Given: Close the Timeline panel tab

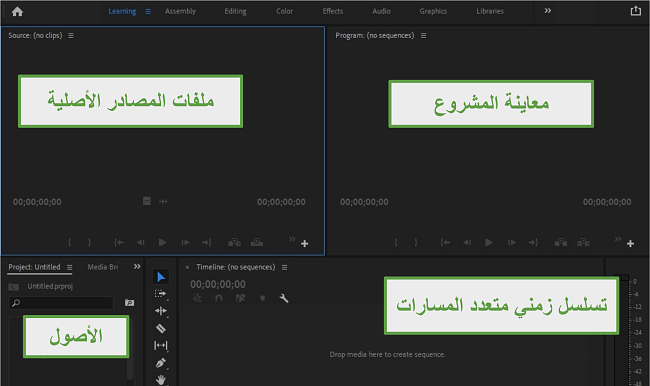Looking at the screenshot, I should [x=187, y=267].
